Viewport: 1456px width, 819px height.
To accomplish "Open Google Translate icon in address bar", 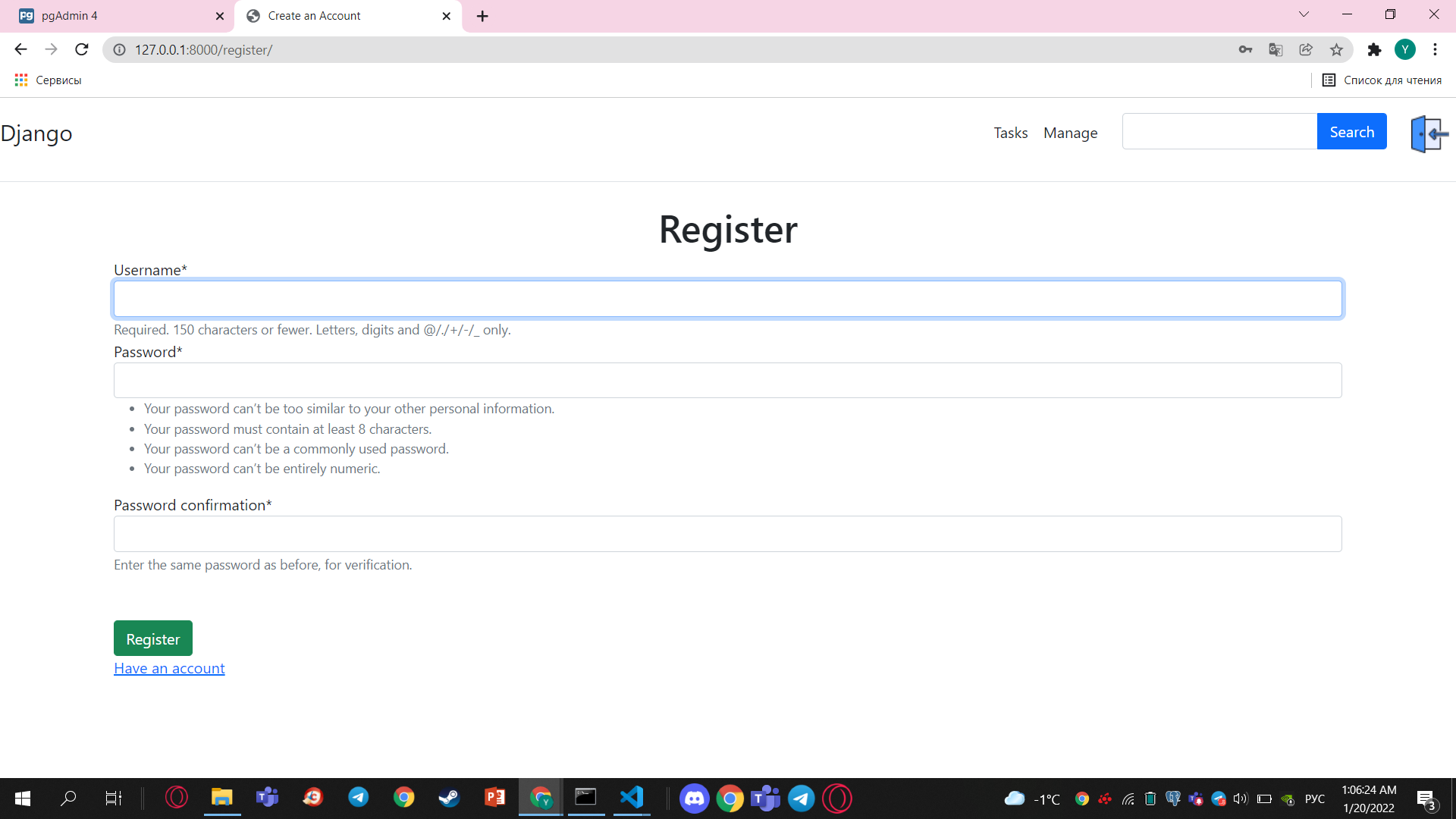I will point(1276,49).
